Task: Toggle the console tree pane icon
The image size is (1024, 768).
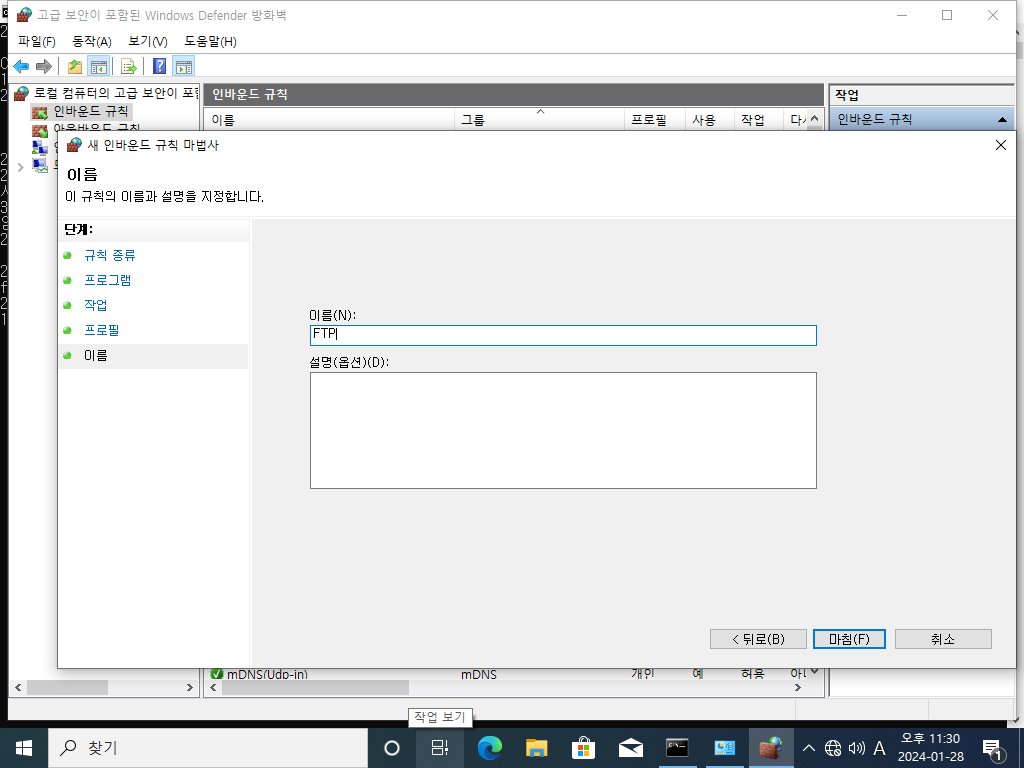Action: tap(99, 66)
